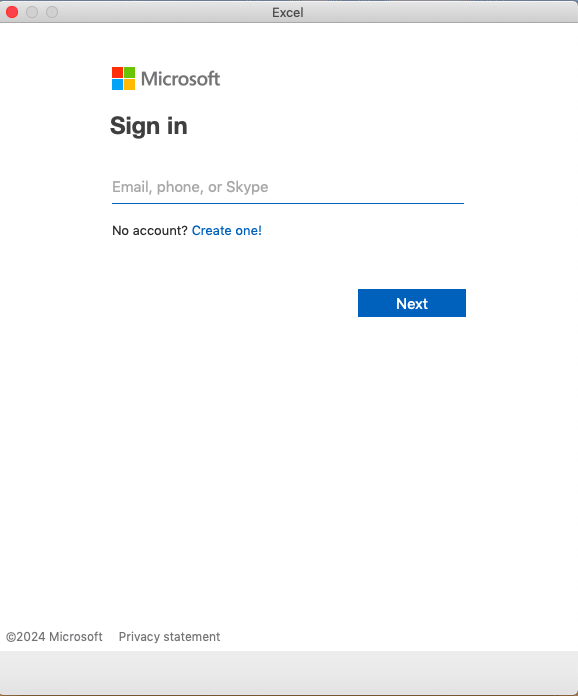Open the Create one! account link
578x696 pixels.
coord(226,230)
